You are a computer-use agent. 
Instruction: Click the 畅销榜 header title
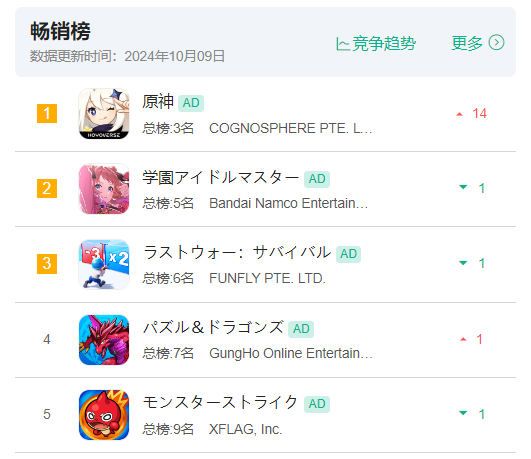pos(60,31)
